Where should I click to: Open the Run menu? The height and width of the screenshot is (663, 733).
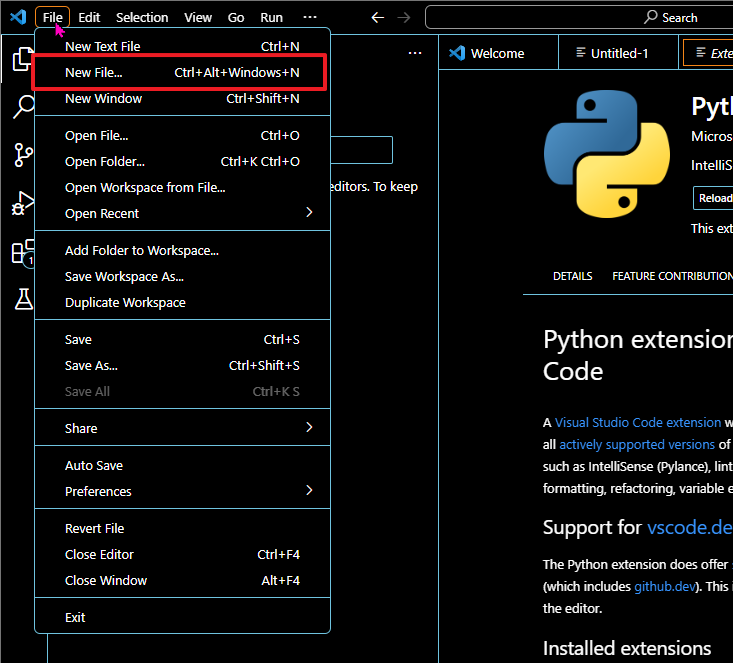coord(271,17)
